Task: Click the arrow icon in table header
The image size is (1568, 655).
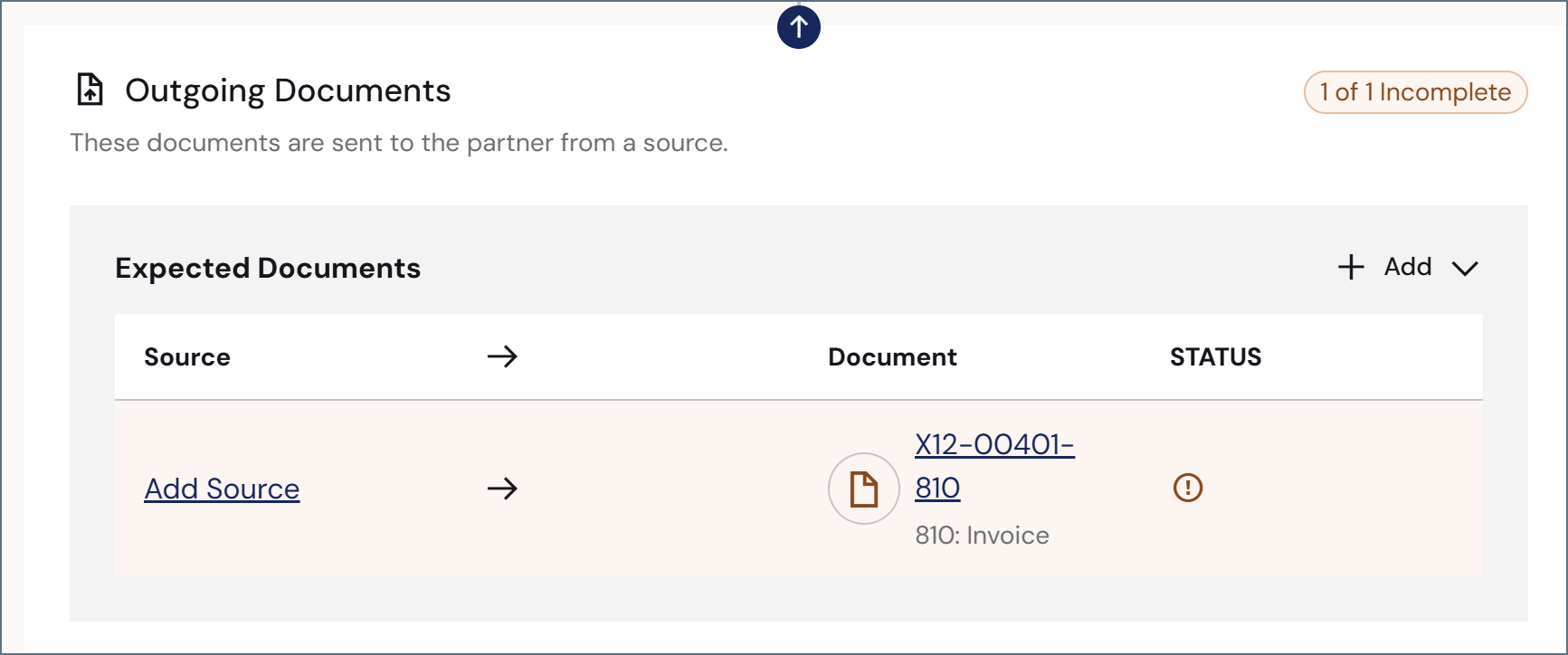Action: point(502,356)
